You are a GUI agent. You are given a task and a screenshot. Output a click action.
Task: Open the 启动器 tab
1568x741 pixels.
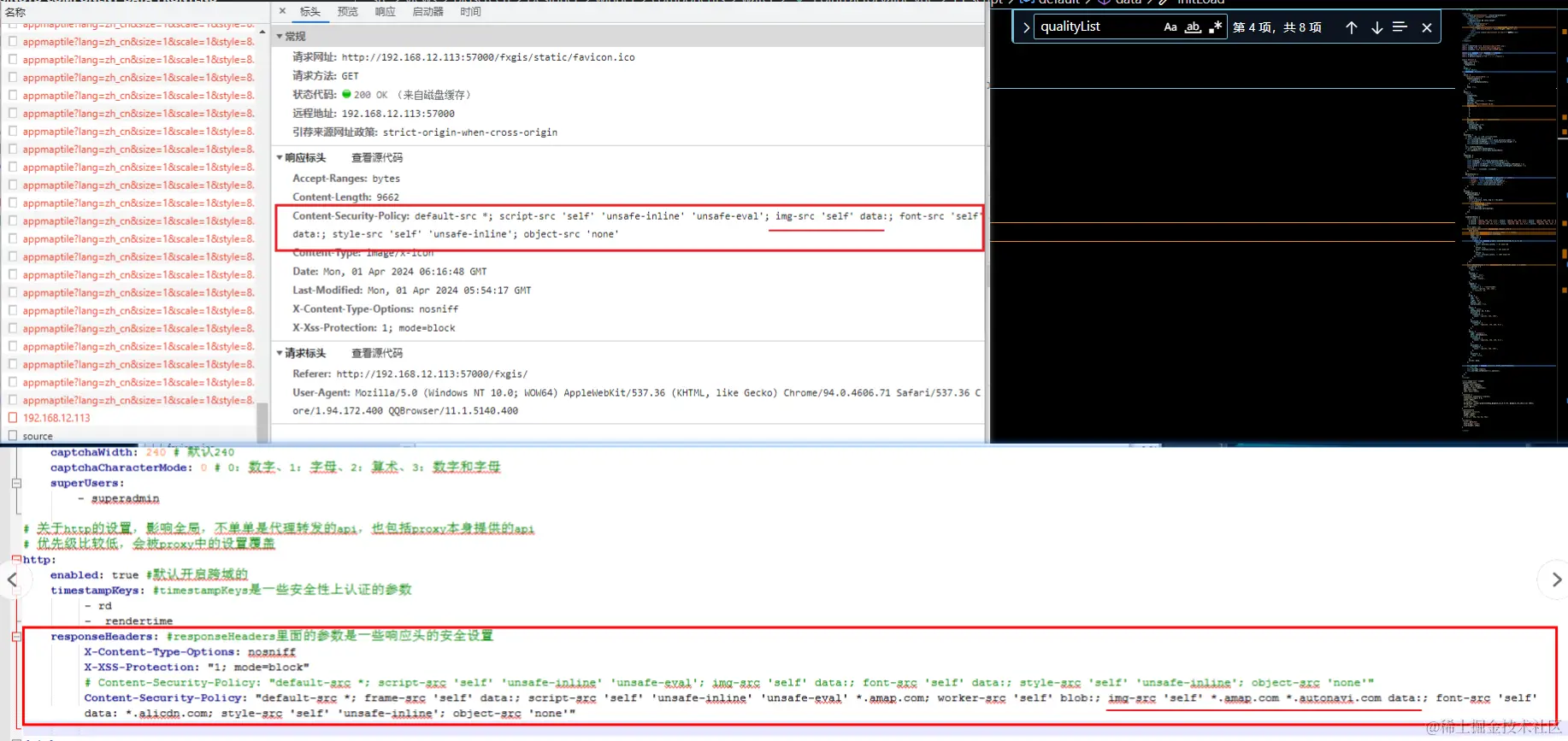(428, 12)
